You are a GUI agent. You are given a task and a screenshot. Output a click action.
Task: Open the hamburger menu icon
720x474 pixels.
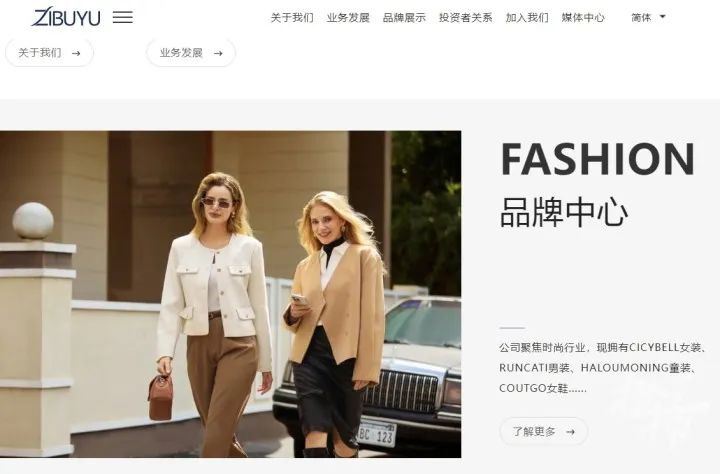pos(123,17)
